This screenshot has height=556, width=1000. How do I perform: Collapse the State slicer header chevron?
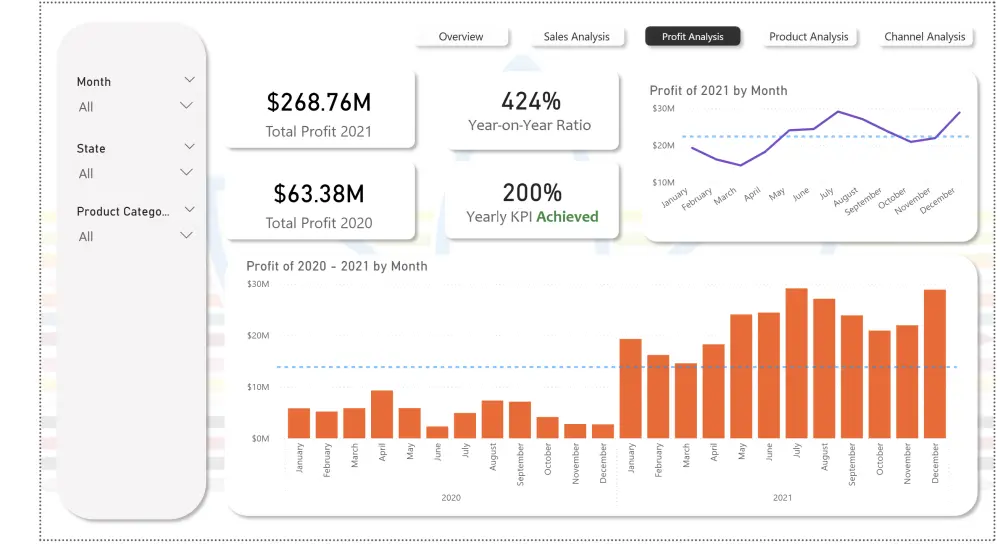[189, 147]
